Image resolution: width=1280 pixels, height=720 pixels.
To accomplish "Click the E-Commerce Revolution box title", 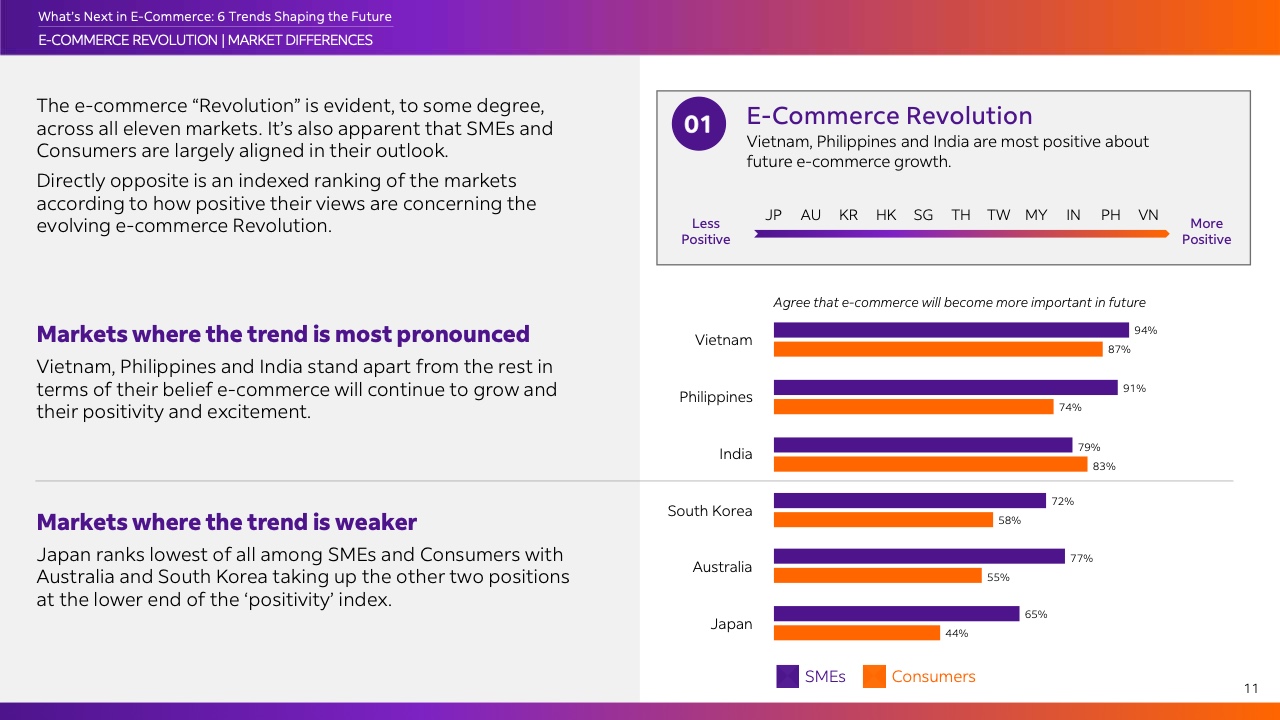I will 889,116.
